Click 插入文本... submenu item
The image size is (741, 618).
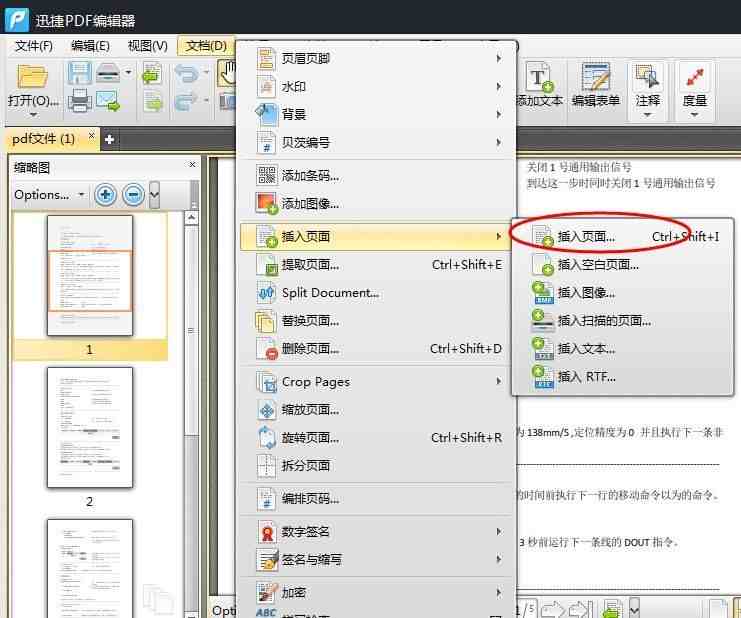[624, 349]
